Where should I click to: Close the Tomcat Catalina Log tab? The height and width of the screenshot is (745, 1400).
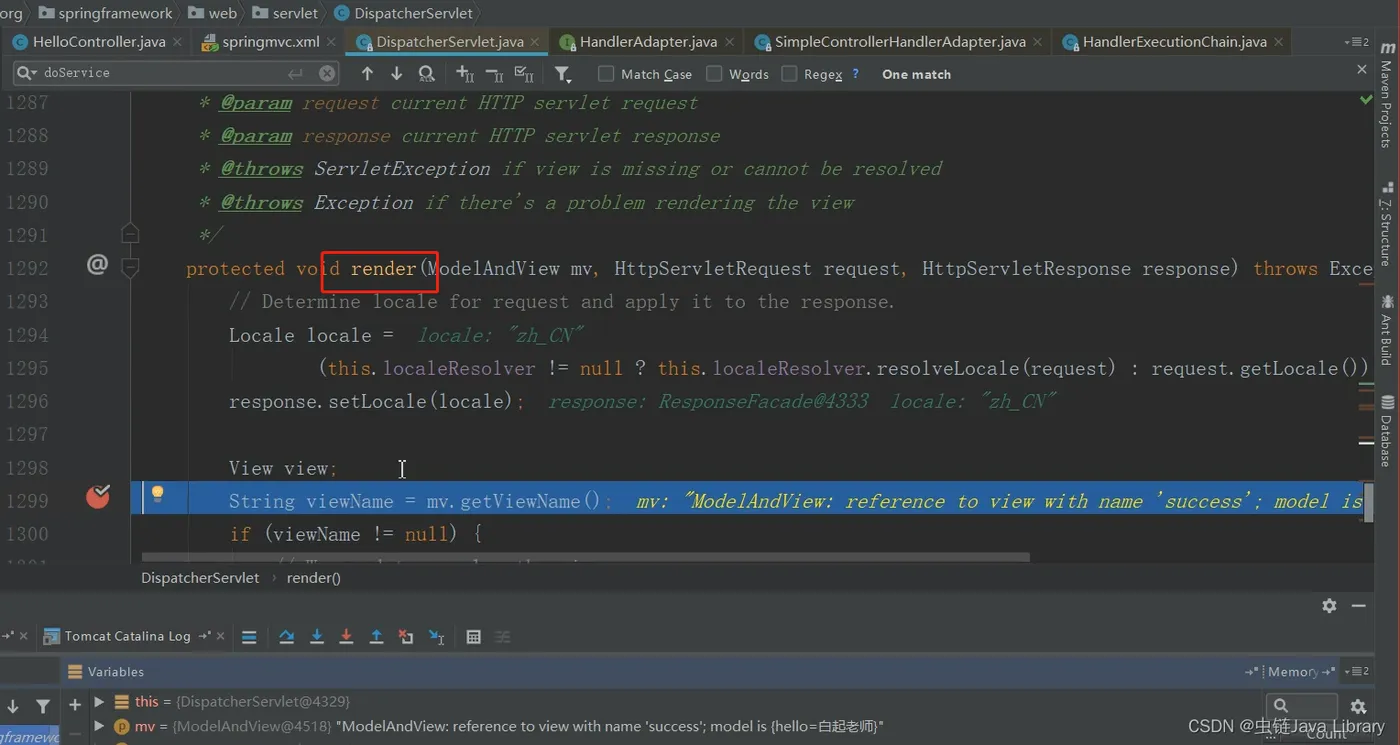pos(220,636)
